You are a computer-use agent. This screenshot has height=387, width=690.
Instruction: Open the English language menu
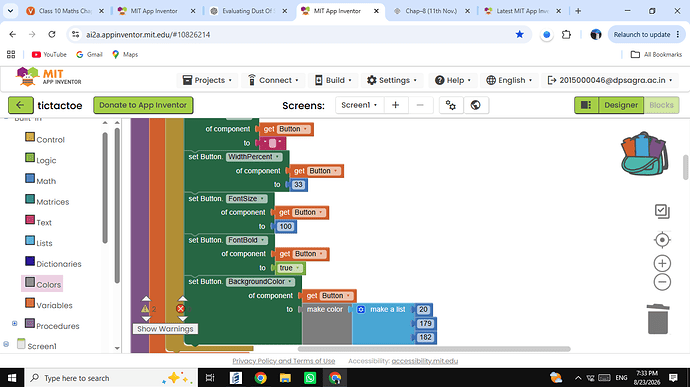[x=509, y=80]
